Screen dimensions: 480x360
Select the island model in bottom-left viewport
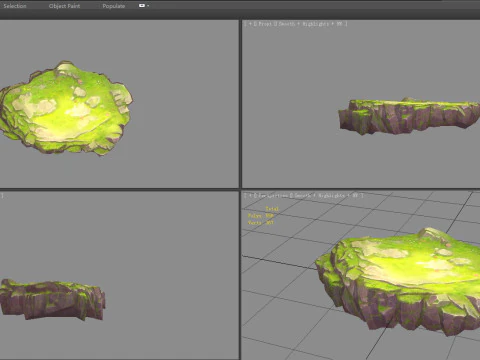click(52, 300)
